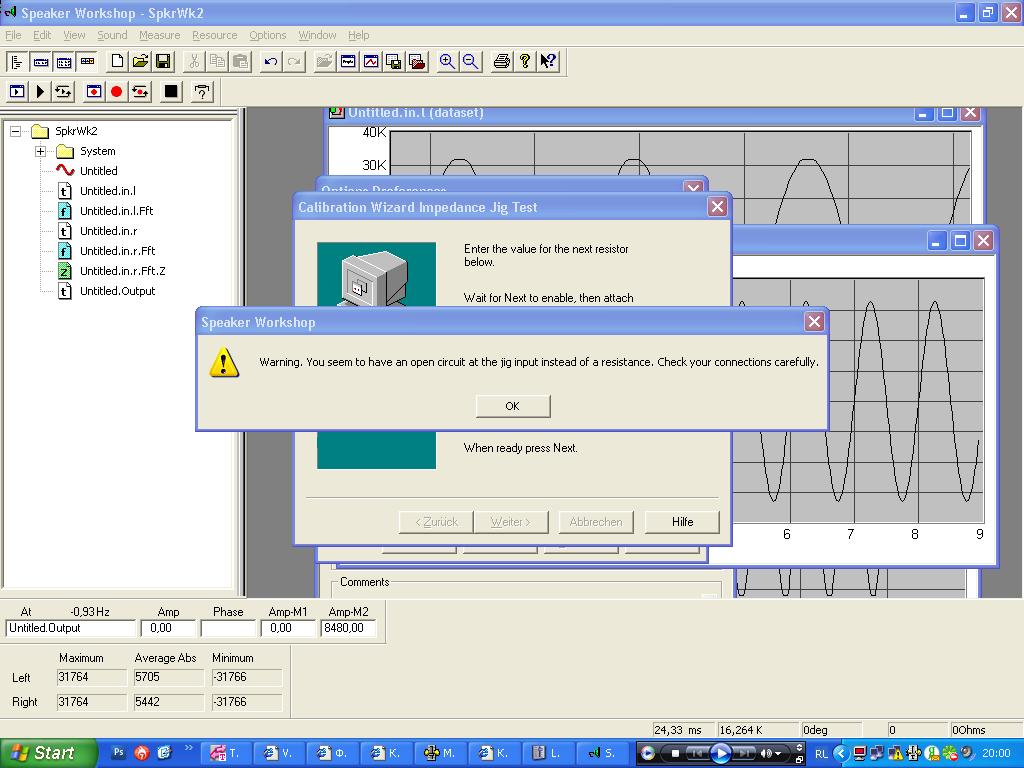
Task: Collapse the SpkrWk2 root tree node
Action: (16, 131)
